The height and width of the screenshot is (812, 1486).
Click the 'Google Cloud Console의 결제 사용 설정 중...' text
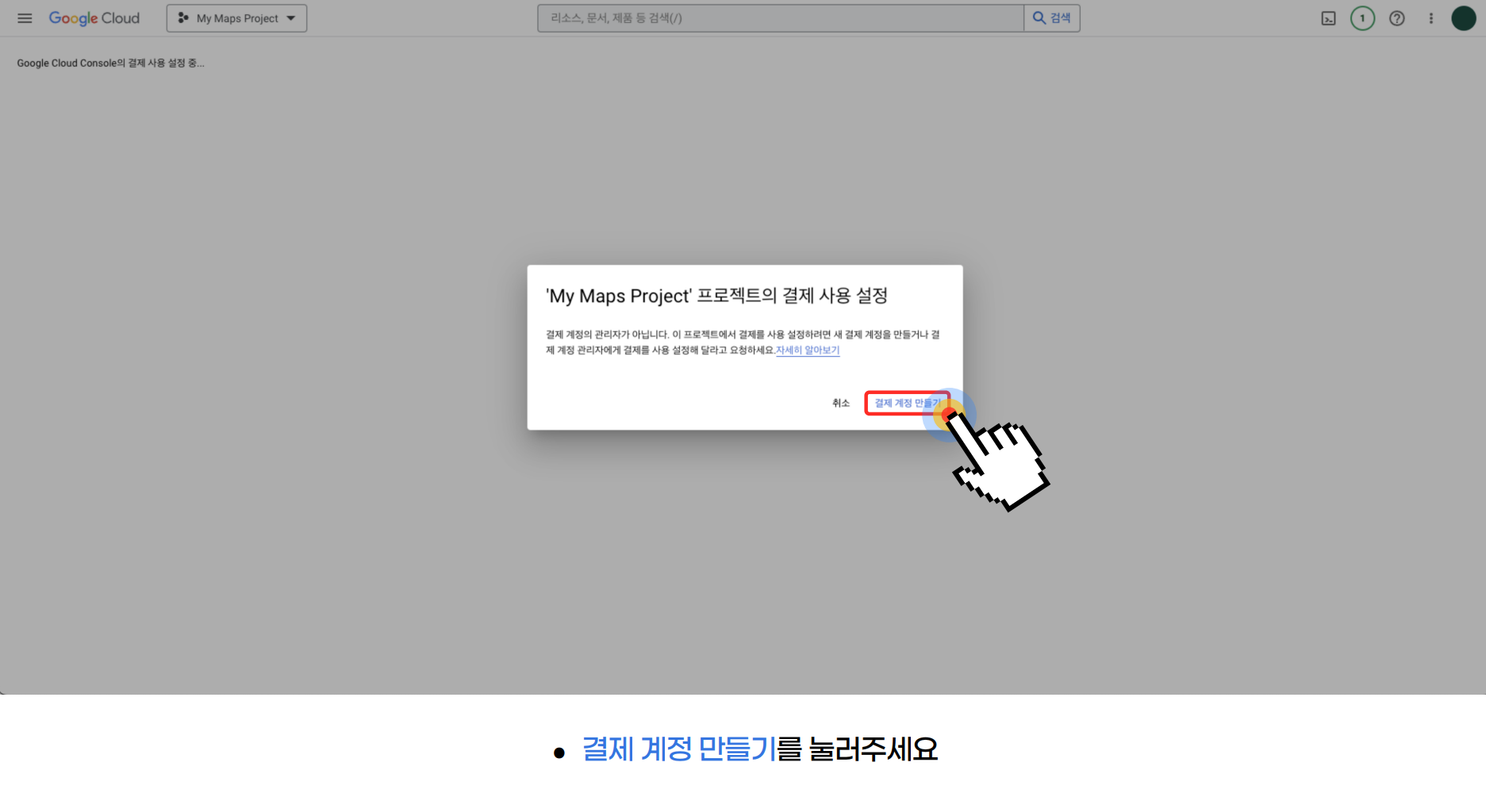110,63
